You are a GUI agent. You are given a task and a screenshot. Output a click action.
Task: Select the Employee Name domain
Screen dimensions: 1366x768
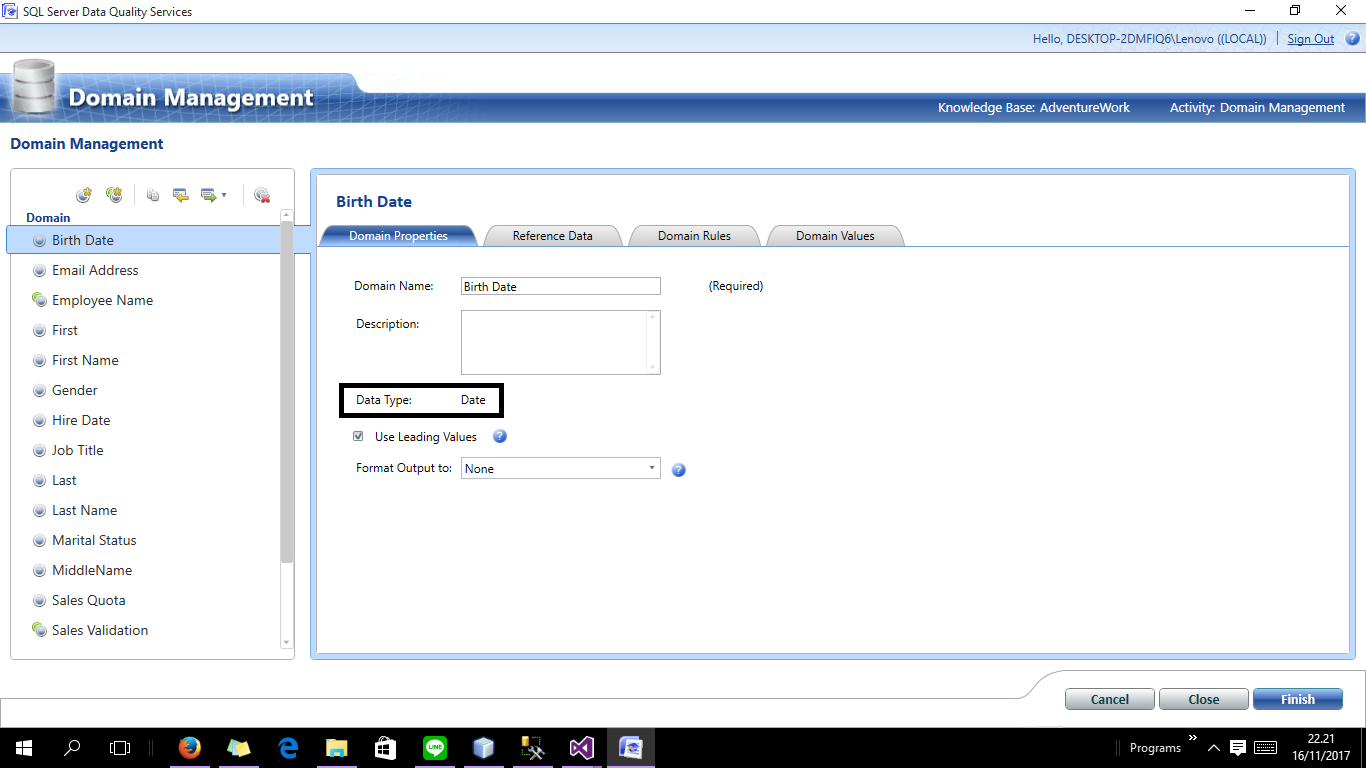[x=102, y=300]
